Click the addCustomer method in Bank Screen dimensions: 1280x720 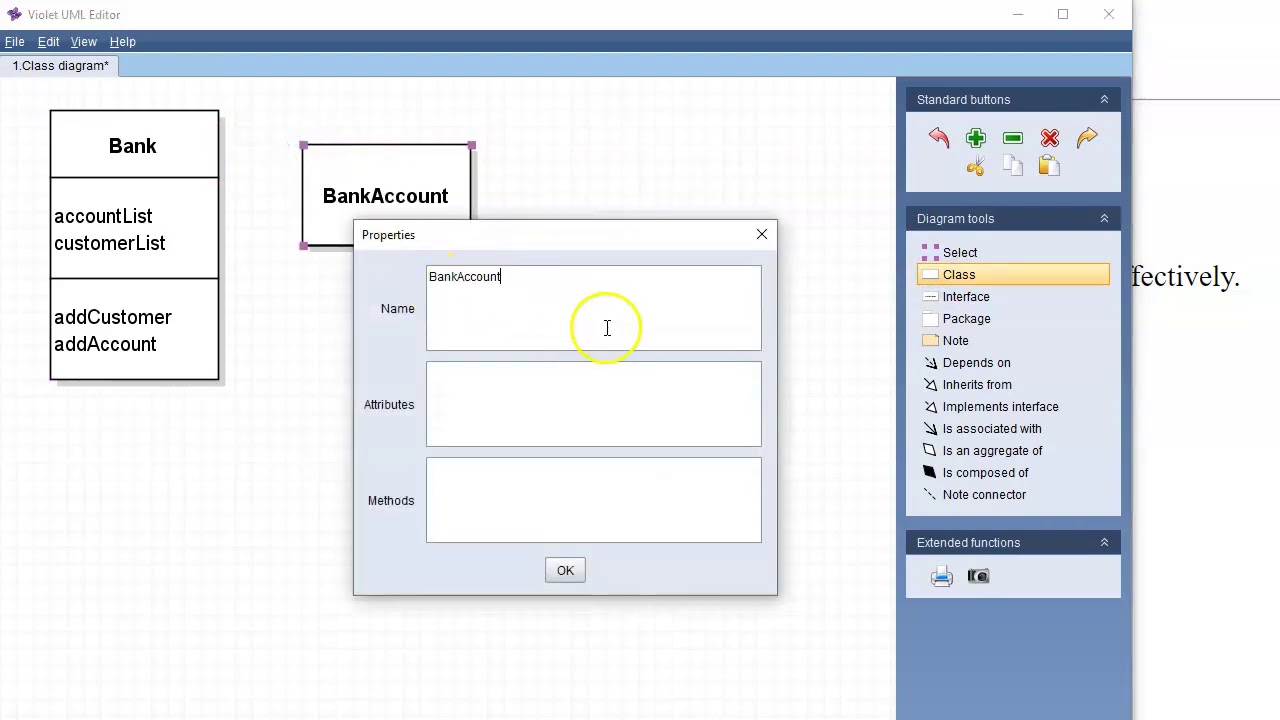coord(113,317)
